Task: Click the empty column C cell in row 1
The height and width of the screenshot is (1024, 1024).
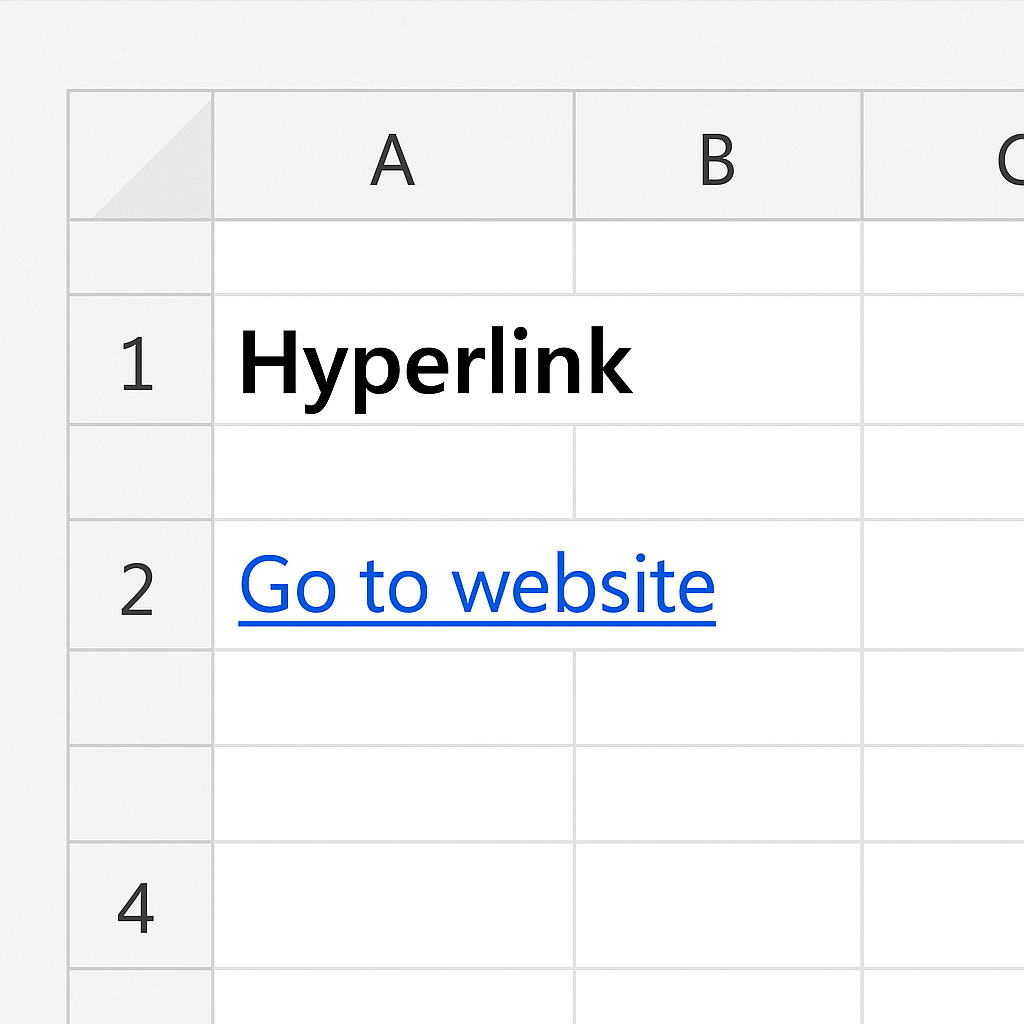Action: 942,361
